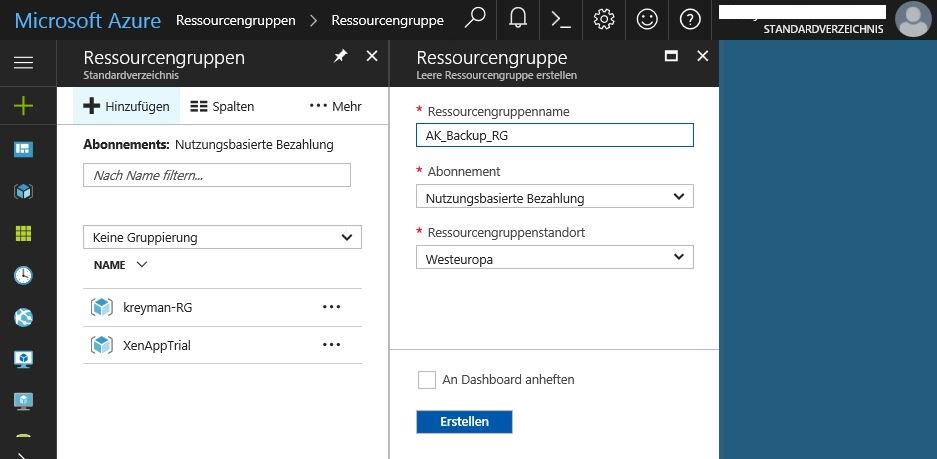The height and width of the screenshot is (459, 937).
Task: Open the Abonnement dropdown
Action: (555, 197)
